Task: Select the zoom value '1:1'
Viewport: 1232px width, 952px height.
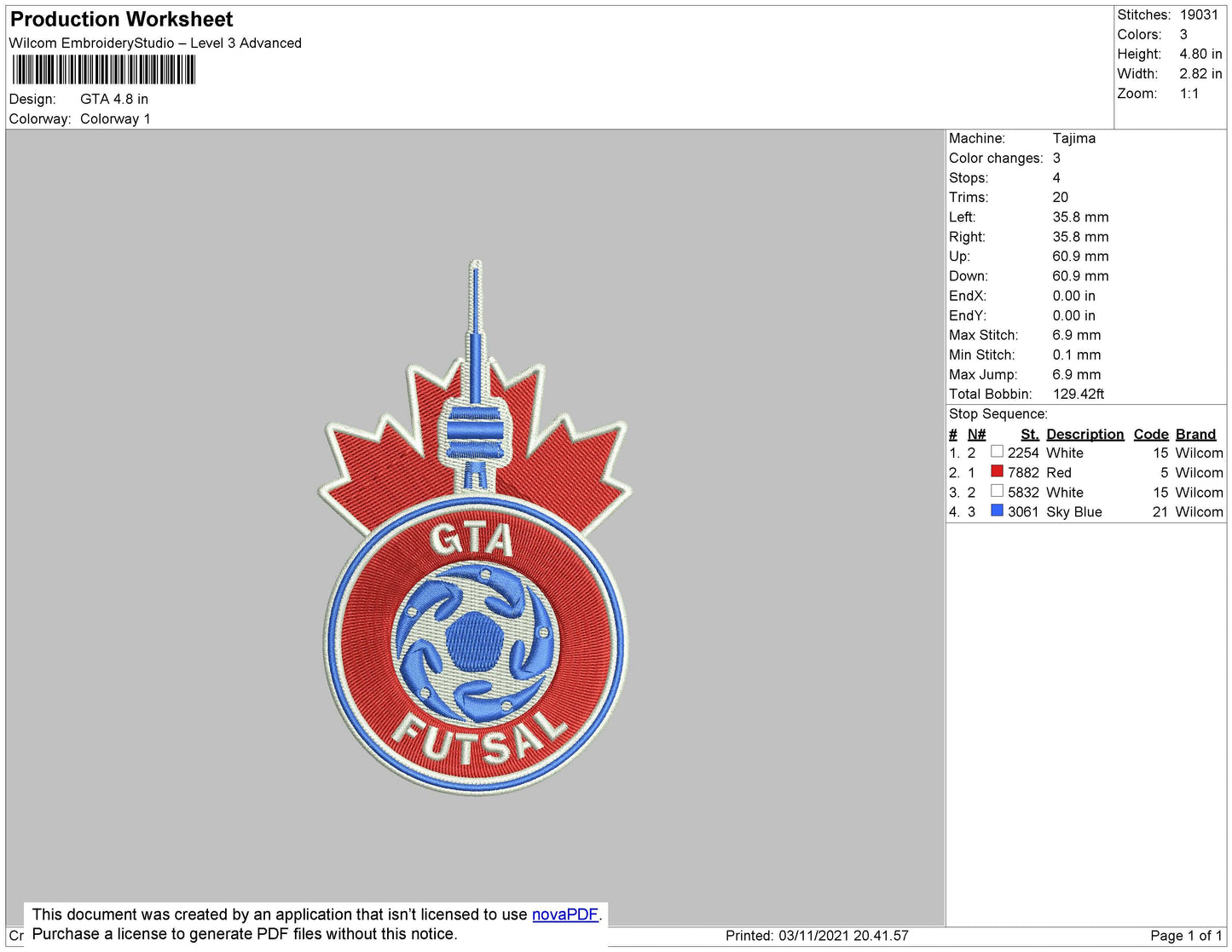Action: click(1189, 94)
